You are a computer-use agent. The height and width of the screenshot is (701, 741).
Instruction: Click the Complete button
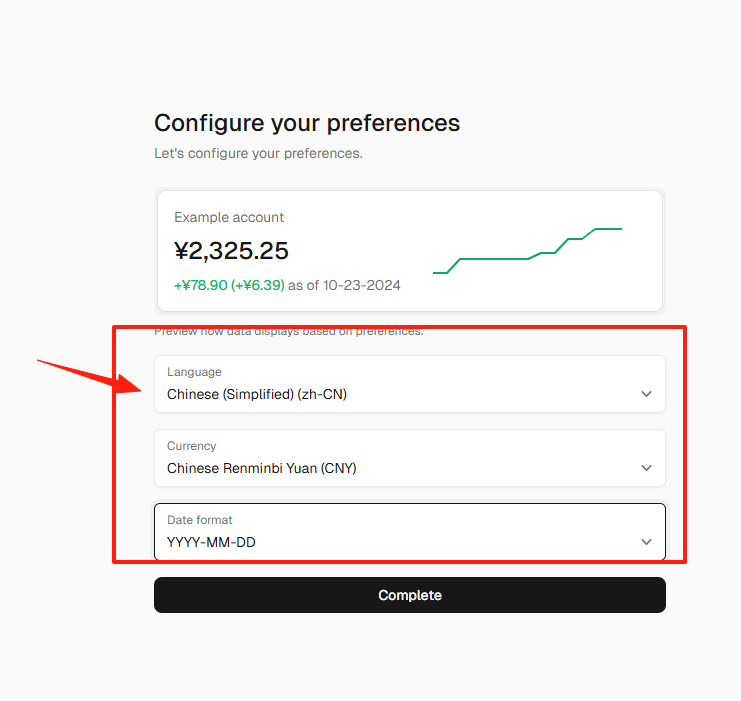[x=410, y=595]
